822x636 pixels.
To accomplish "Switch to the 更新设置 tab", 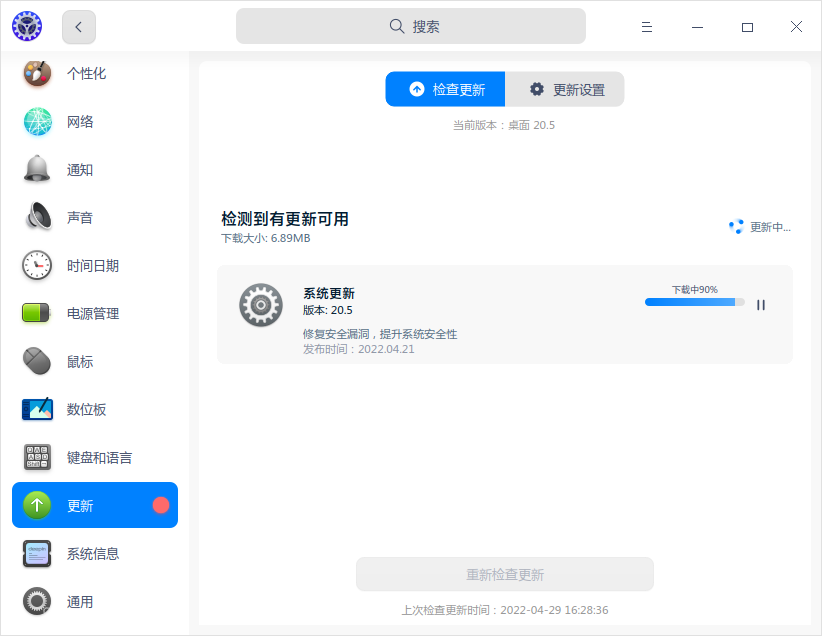I will pyautogui.click(x=565, y=89).
